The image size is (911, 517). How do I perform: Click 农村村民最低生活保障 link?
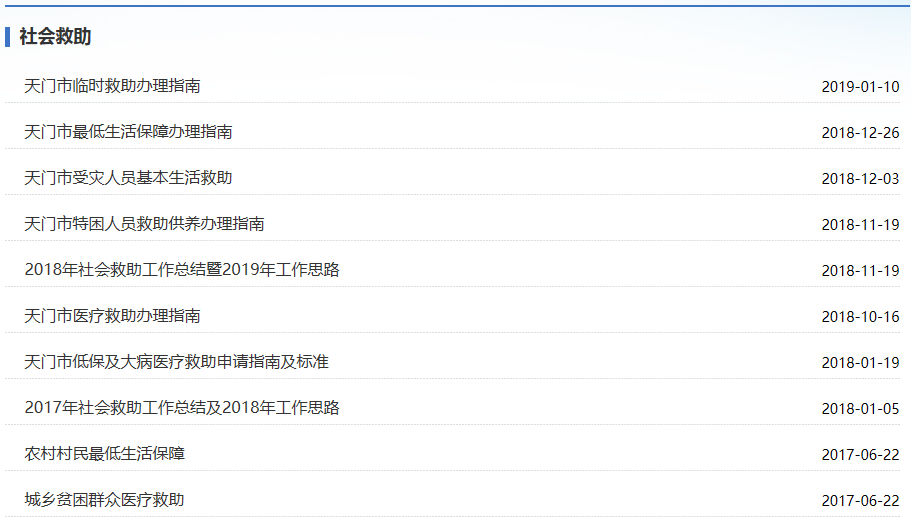[104, 454]
